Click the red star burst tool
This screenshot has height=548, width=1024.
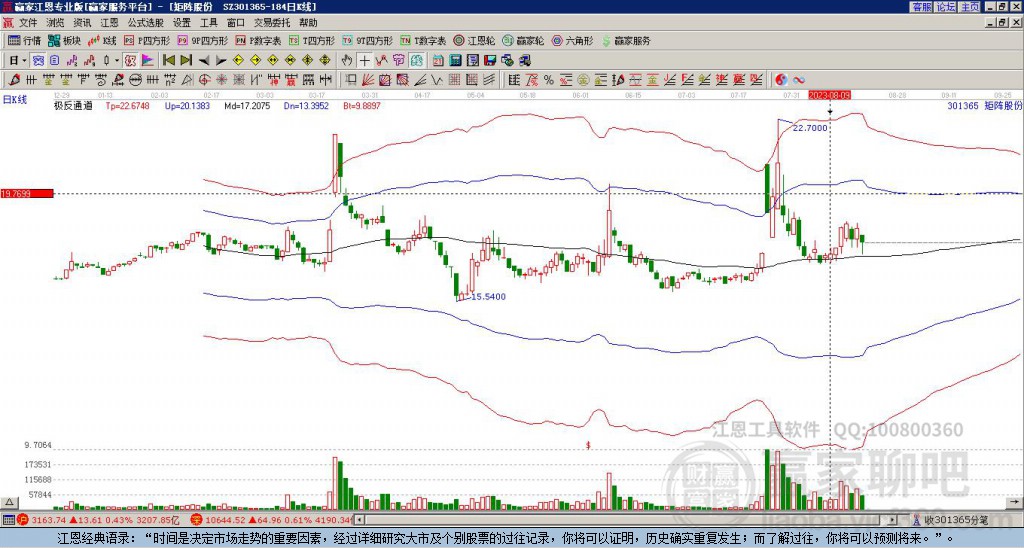point(221,80)
